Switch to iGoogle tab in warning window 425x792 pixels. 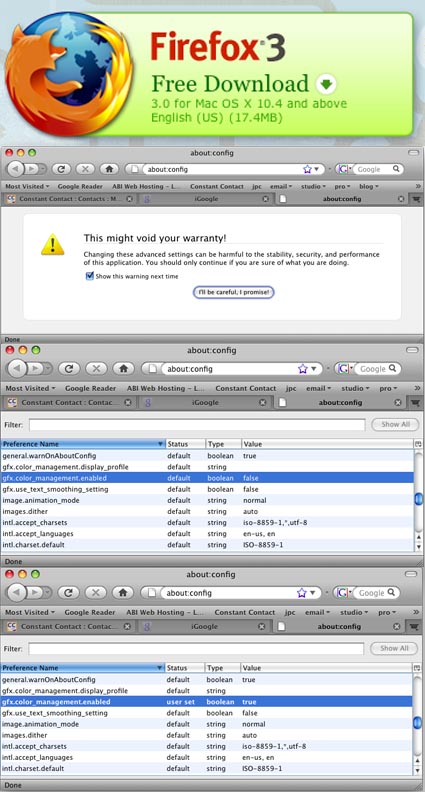click(206, 199)
